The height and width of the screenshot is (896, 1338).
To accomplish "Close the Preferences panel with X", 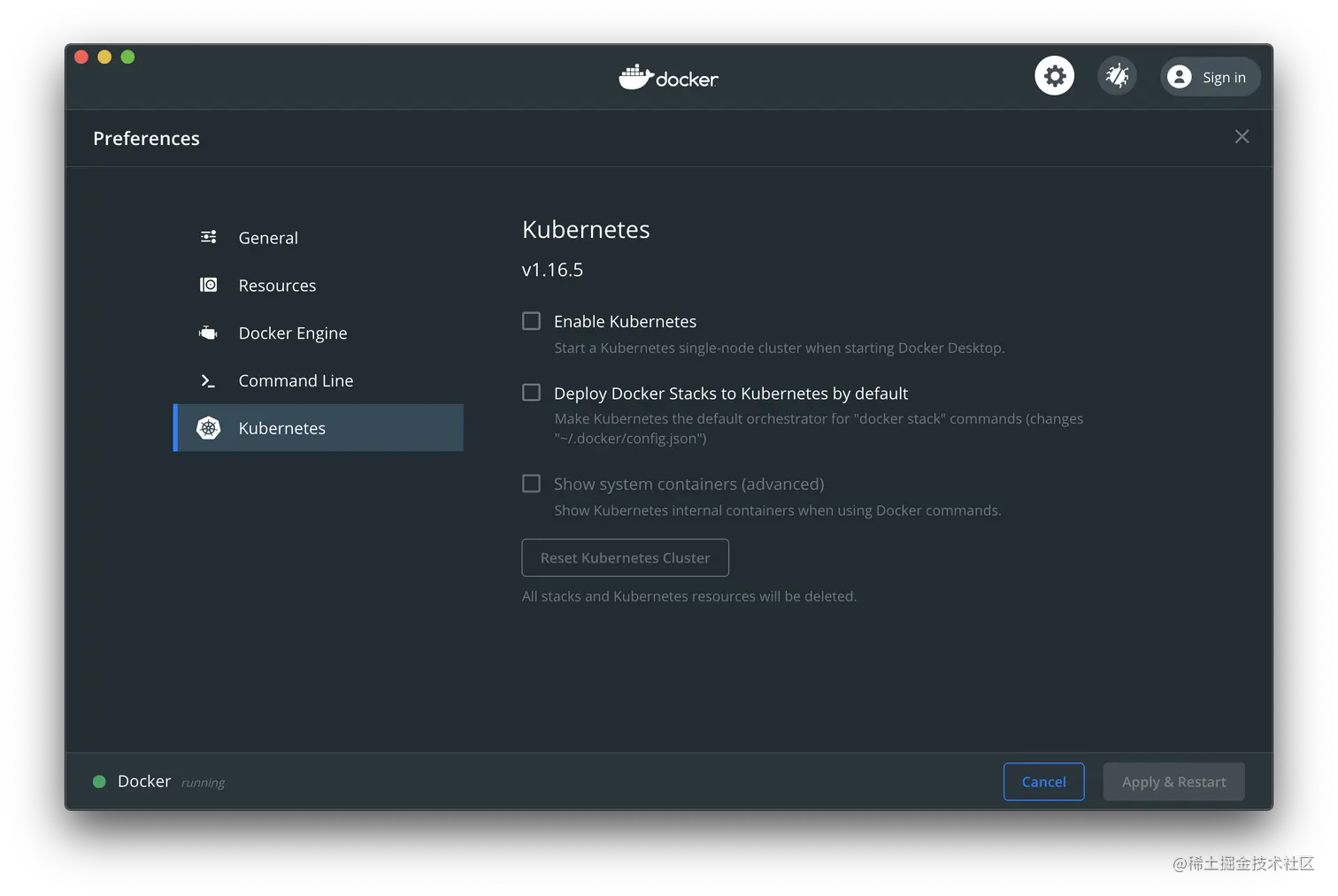I will pos(1242,136).
